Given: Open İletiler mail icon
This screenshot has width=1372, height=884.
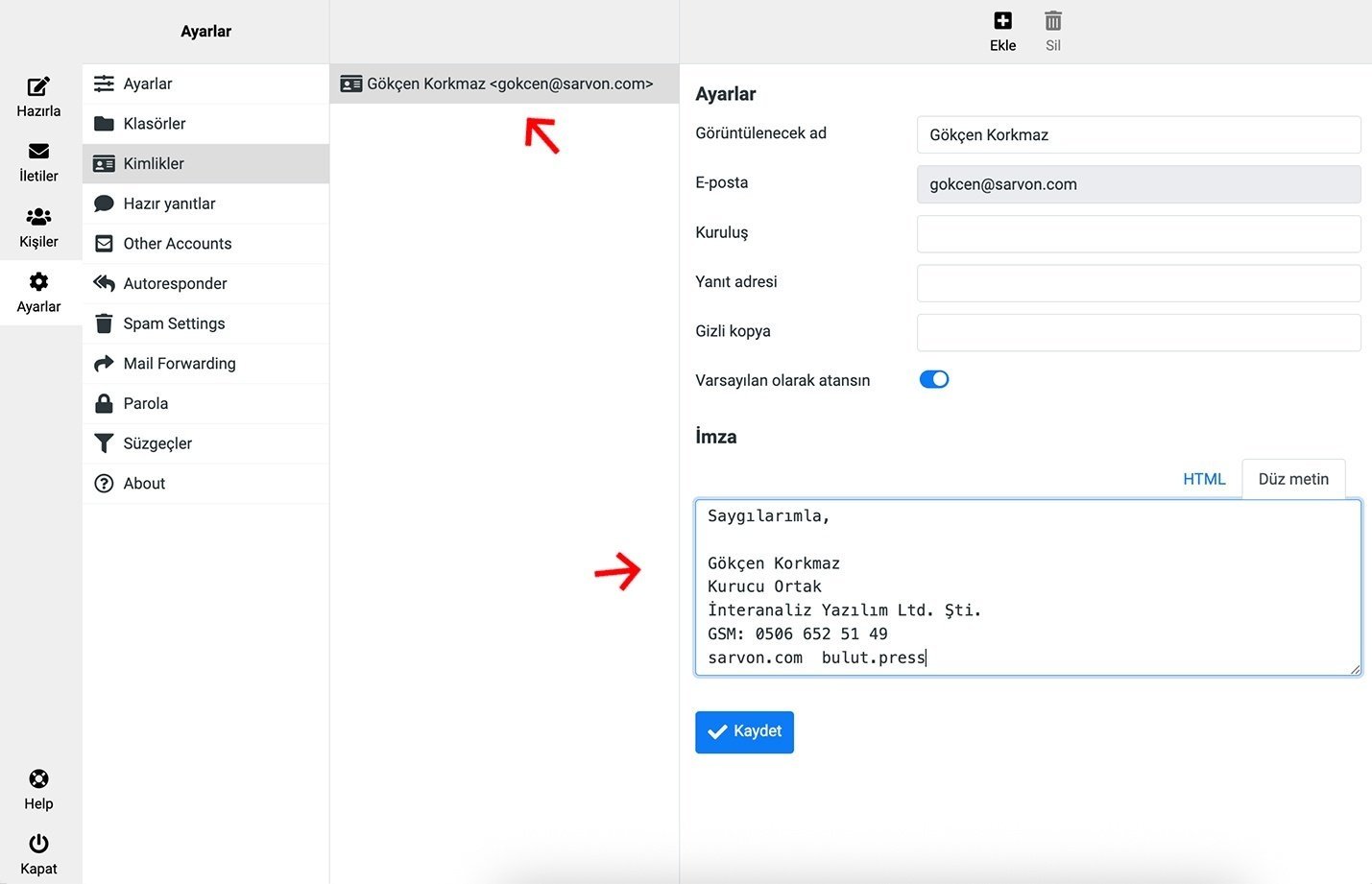Looking at the screenshot, I should [38, 152].
